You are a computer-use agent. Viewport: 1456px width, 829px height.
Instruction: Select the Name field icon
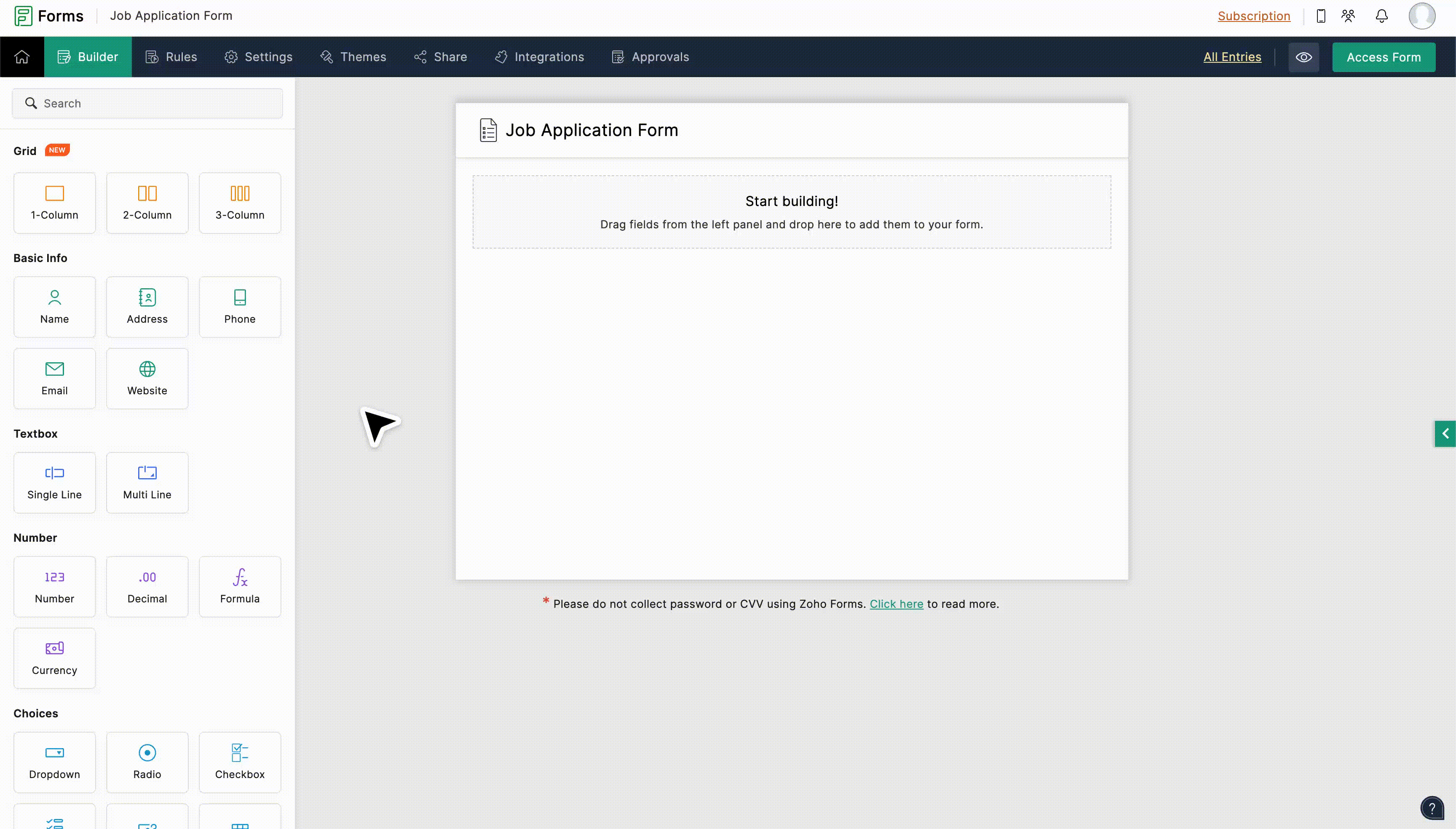(x=54, y=306)
